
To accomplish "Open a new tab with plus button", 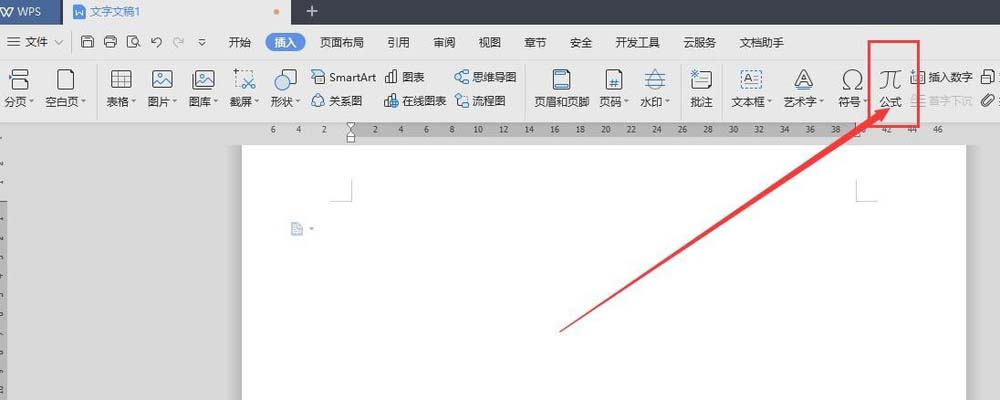I will click(x=312, y=11).
